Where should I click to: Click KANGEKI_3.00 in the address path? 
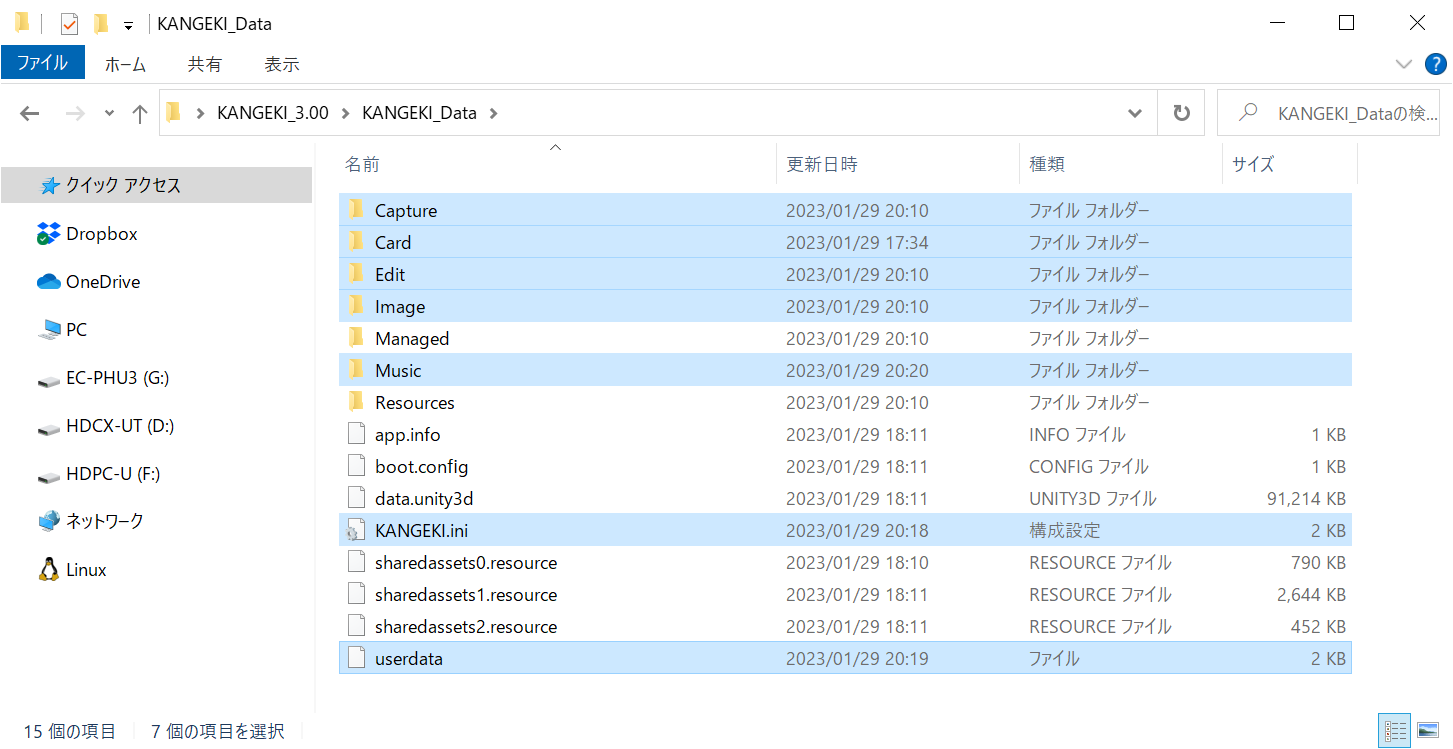273,113
